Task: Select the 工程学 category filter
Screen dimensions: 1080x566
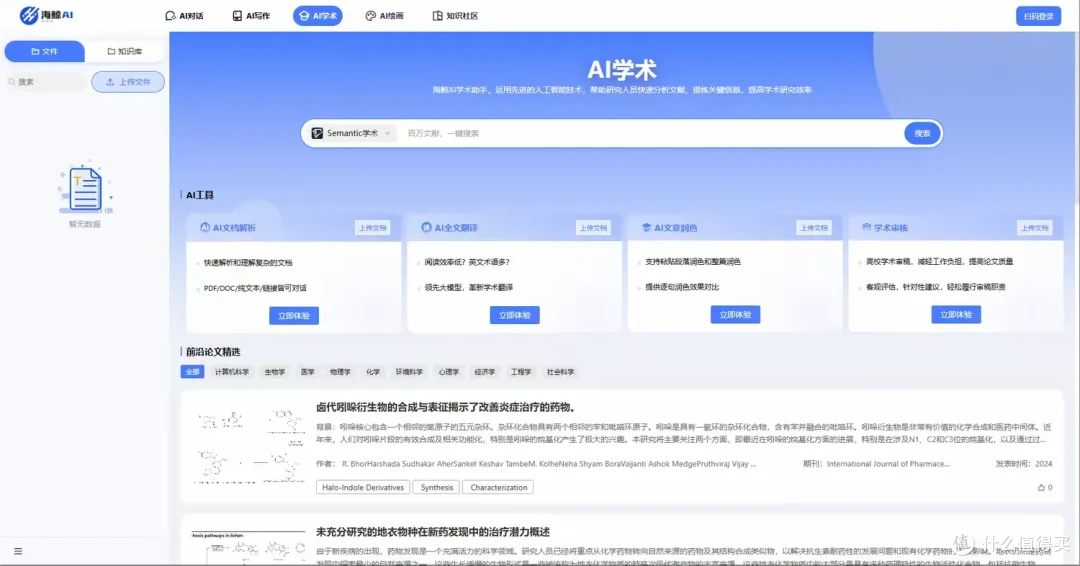Action: click(x=521, y=372)
